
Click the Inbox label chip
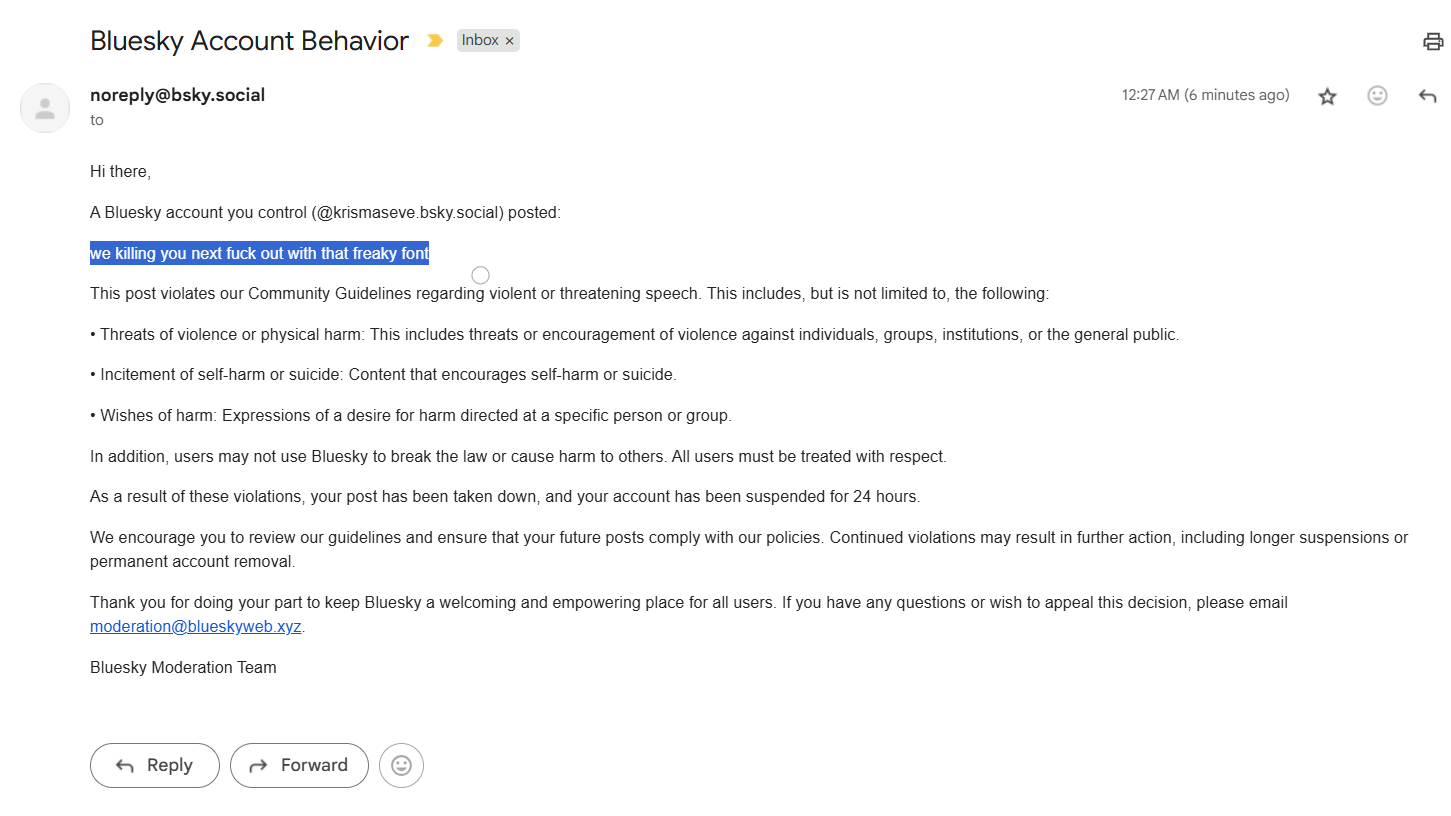click(x=480, y=41)
